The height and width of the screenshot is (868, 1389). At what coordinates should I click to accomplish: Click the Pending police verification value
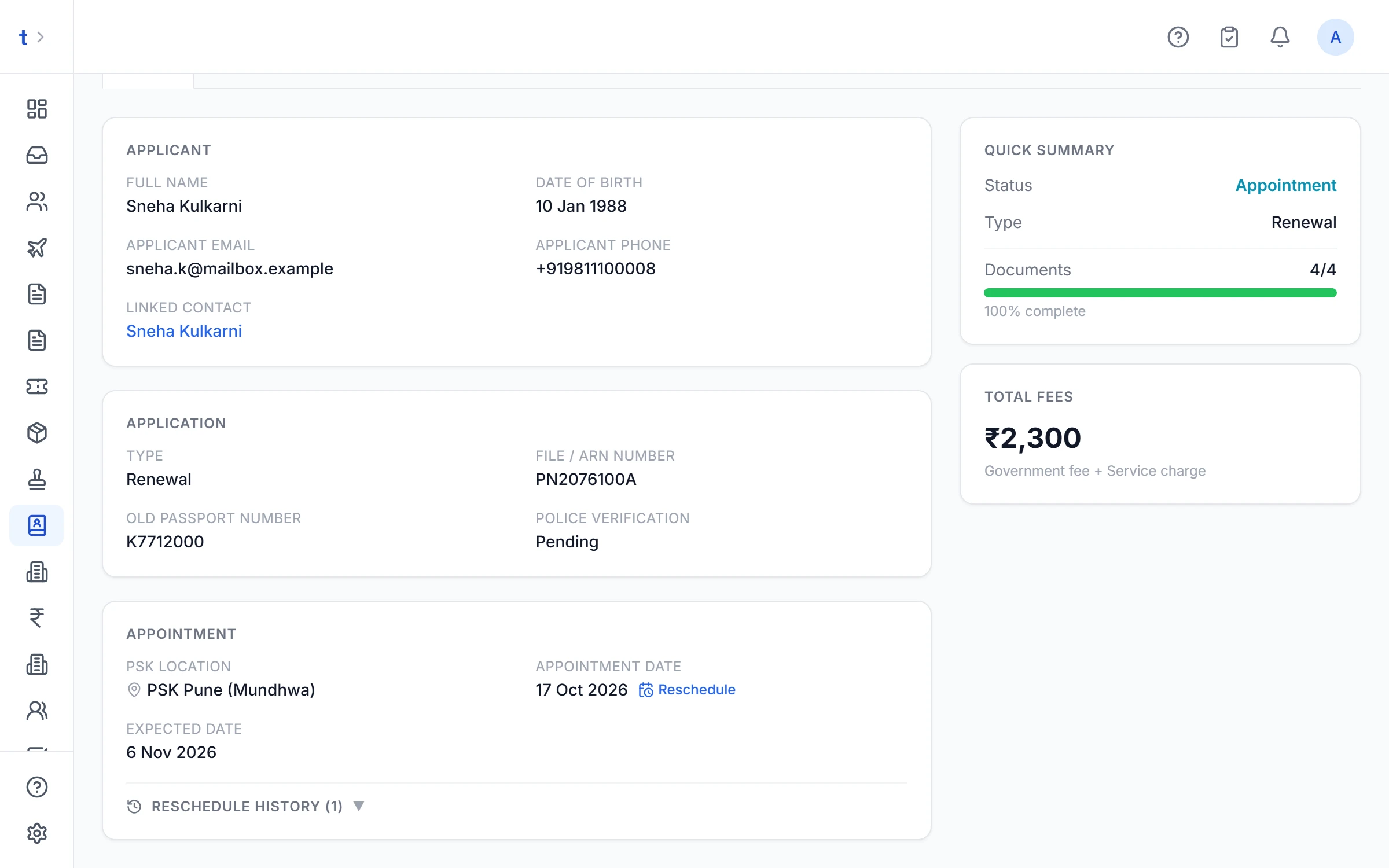pyautogui.click(x=567, y=542)
